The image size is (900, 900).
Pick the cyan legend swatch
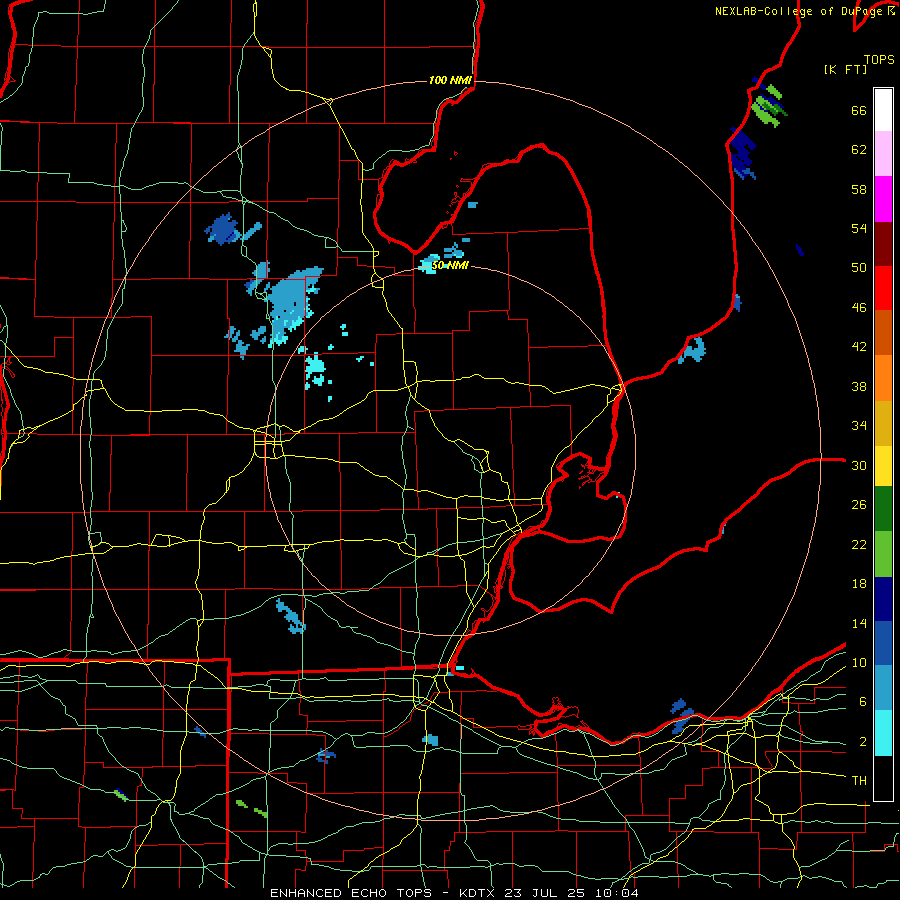pos(883,733)
